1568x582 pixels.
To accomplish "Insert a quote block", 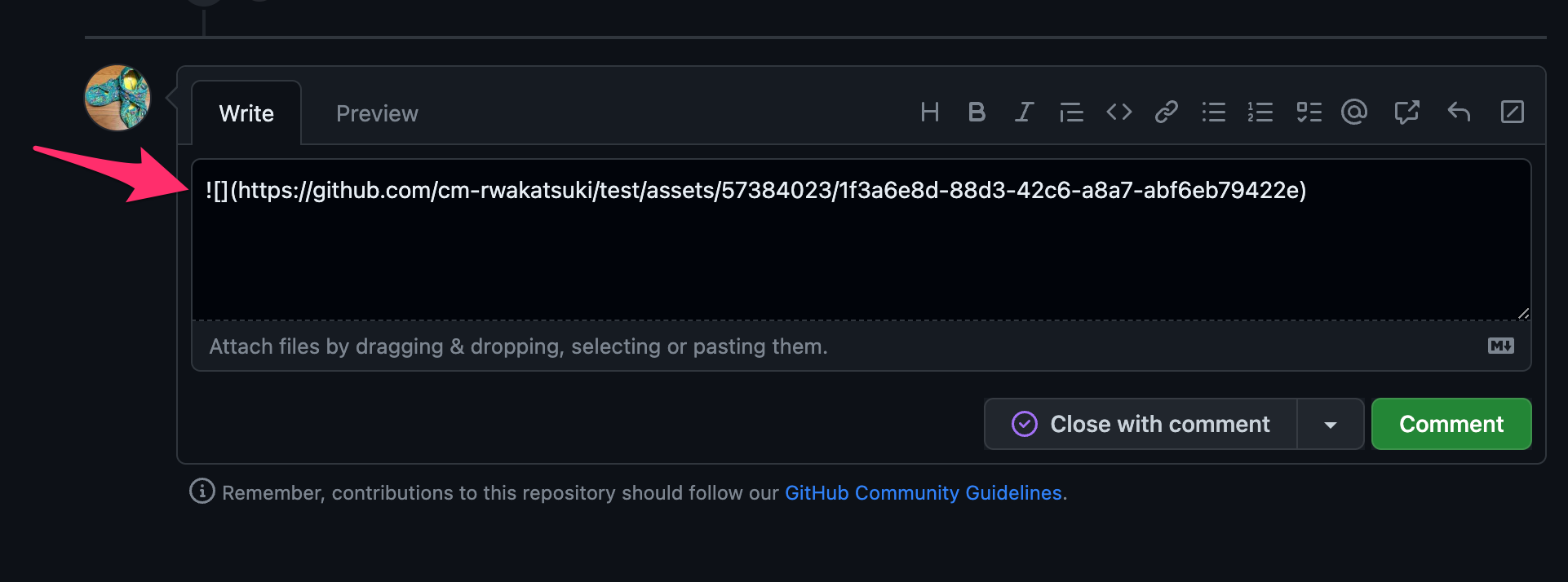I will point(1071,112).
